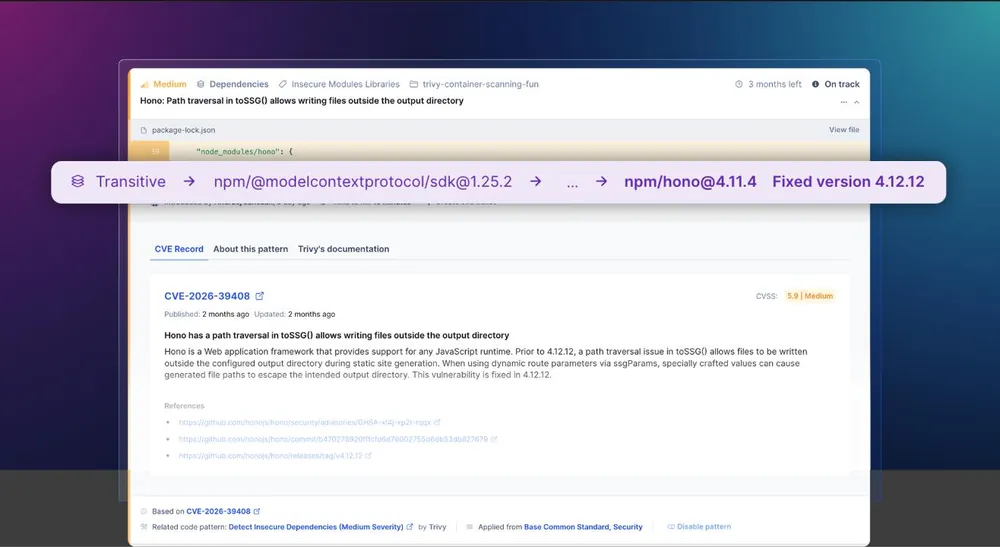
Task: Click the info icon before Based on
Action: click(143, 511)
